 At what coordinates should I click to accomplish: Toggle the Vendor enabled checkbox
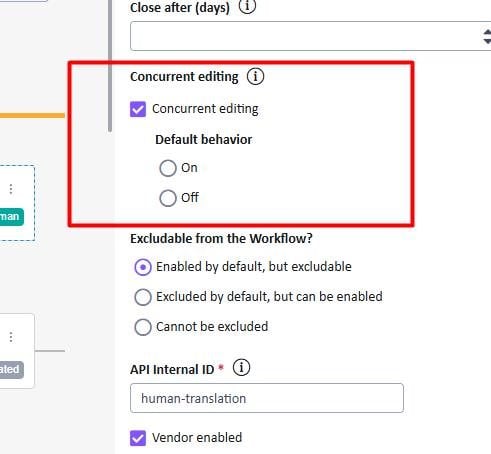138,438
